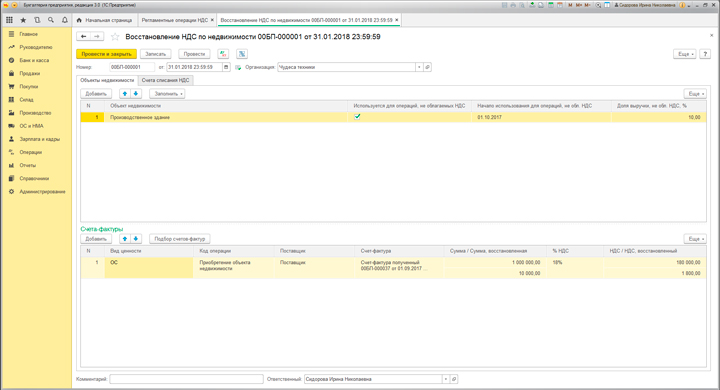Move property object row up
Viewport: 720px width, 390px height.
click(125, 94)
